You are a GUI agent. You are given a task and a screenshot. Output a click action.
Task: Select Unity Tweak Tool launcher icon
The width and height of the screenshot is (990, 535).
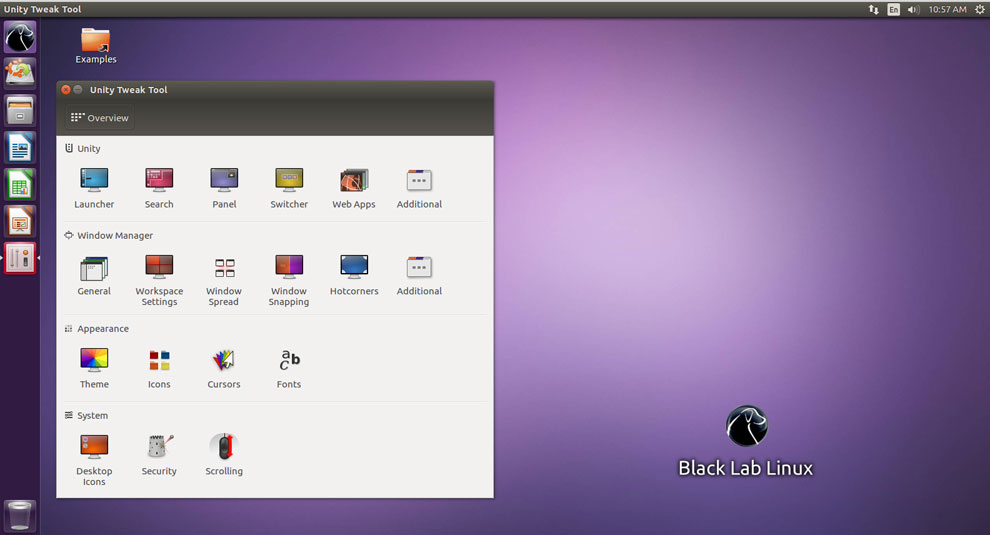click(20, 258)
